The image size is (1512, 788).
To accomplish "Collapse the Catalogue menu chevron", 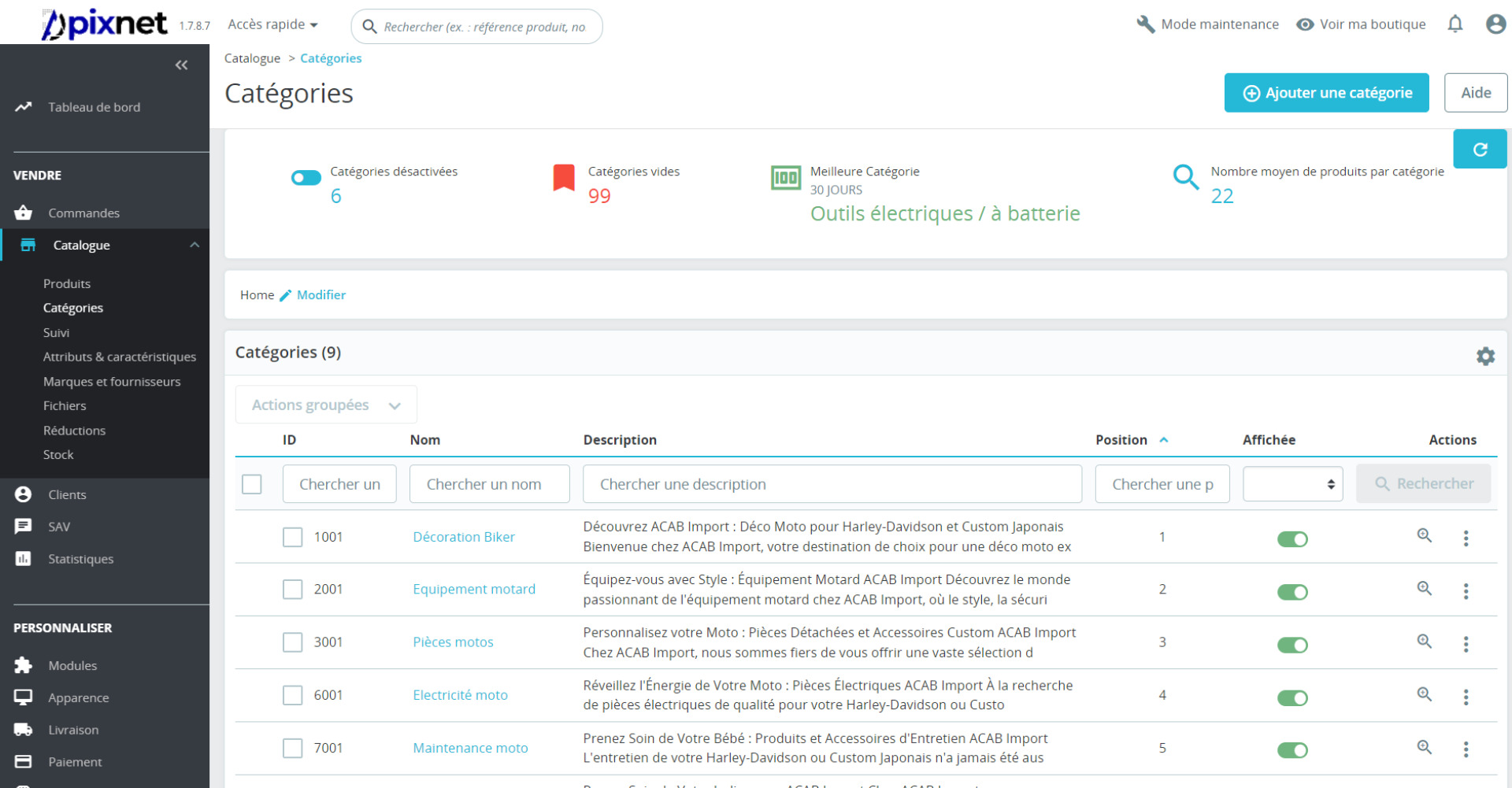I will click(x=195, y=245).
